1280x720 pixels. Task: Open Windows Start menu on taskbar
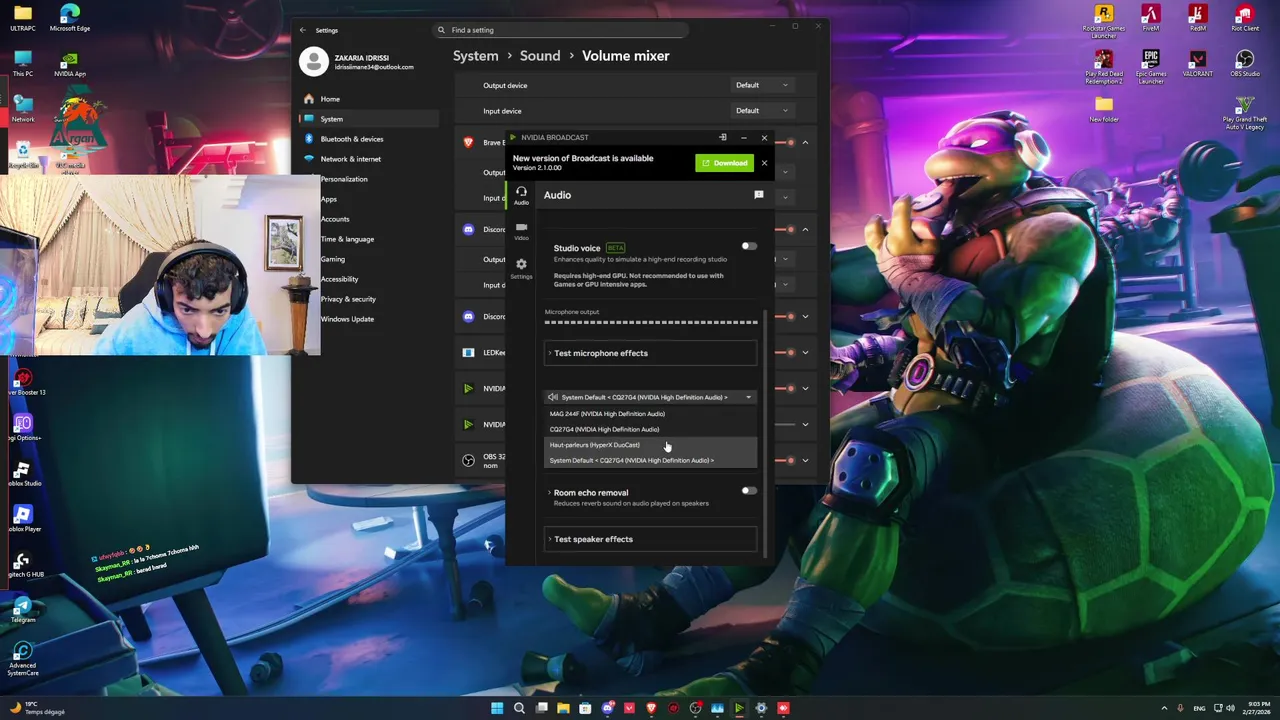pos(497,708)
